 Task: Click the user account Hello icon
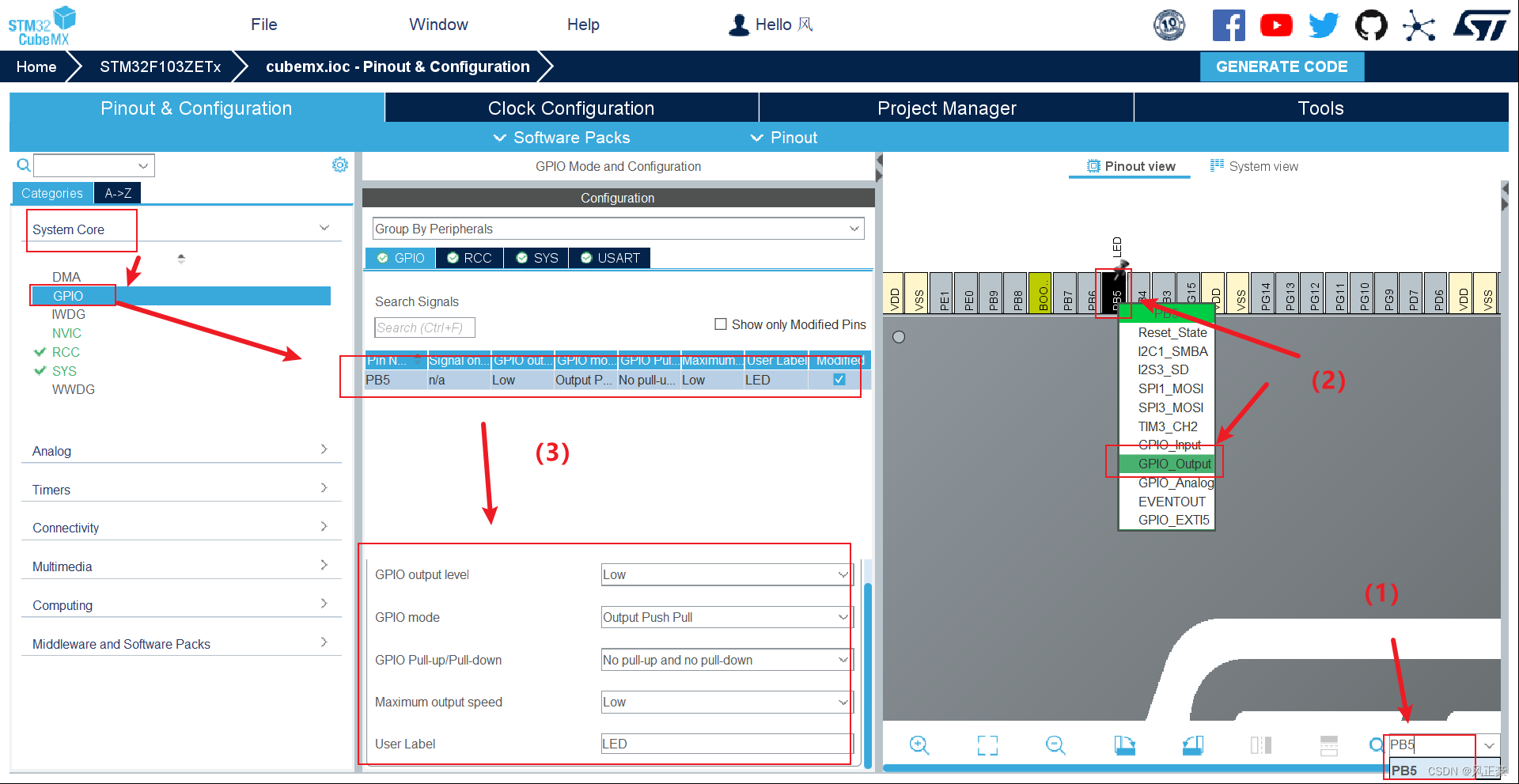(739, 25)
